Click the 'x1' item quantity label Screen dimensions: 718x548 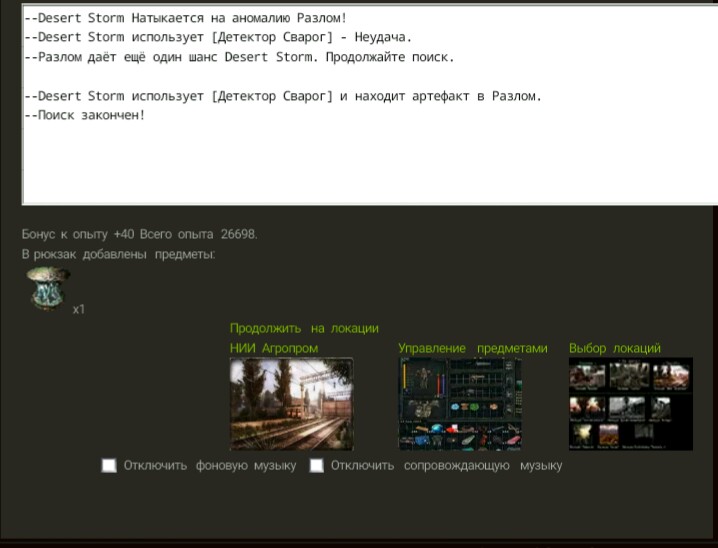(78, 309)
